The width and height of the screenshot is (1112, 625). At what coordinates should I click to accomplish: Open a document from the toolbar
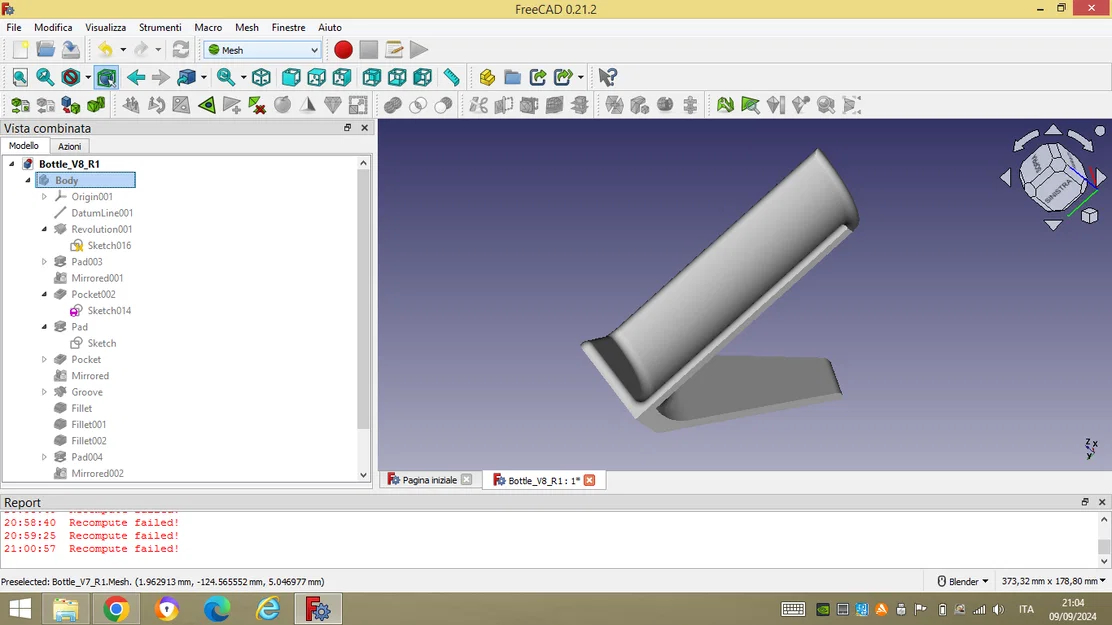click(x=45, y=50)
